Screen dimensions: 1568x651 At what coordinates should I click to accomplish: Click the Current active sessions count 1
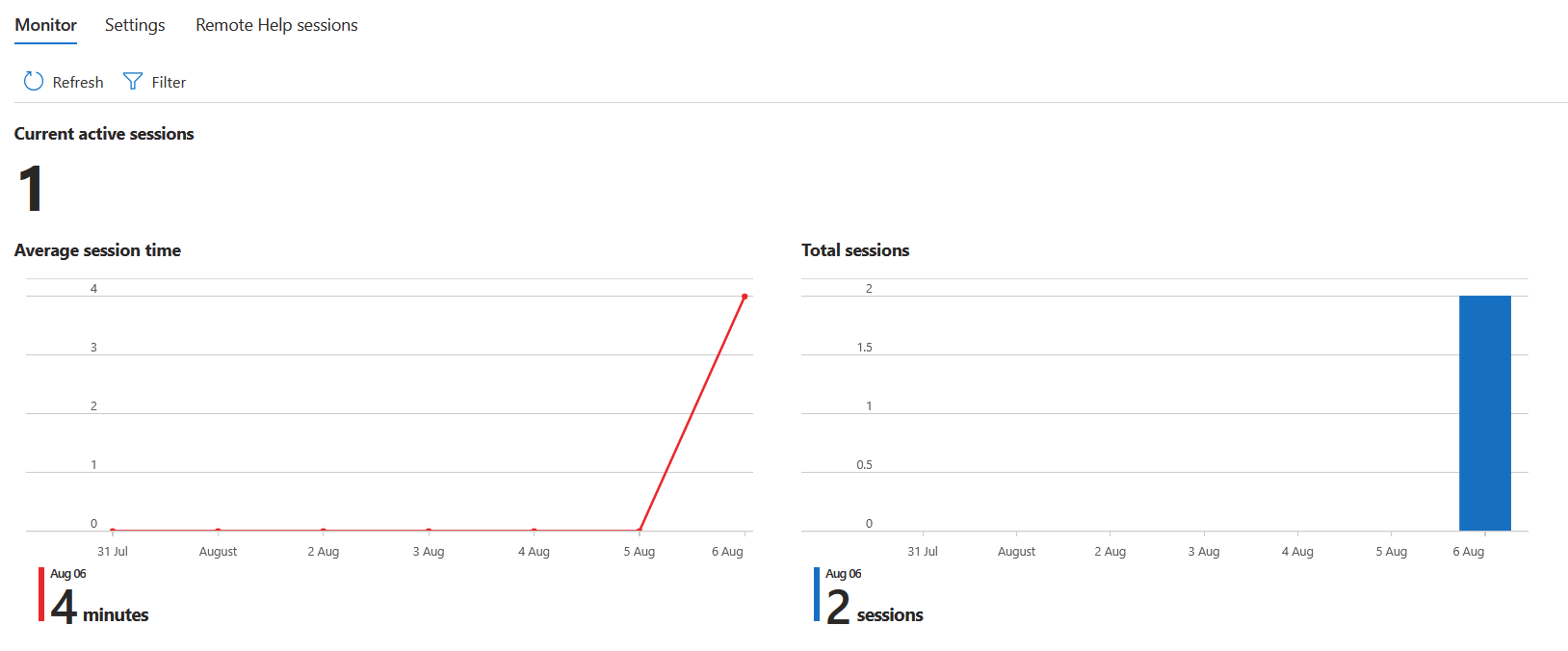(x=31, y=189)
